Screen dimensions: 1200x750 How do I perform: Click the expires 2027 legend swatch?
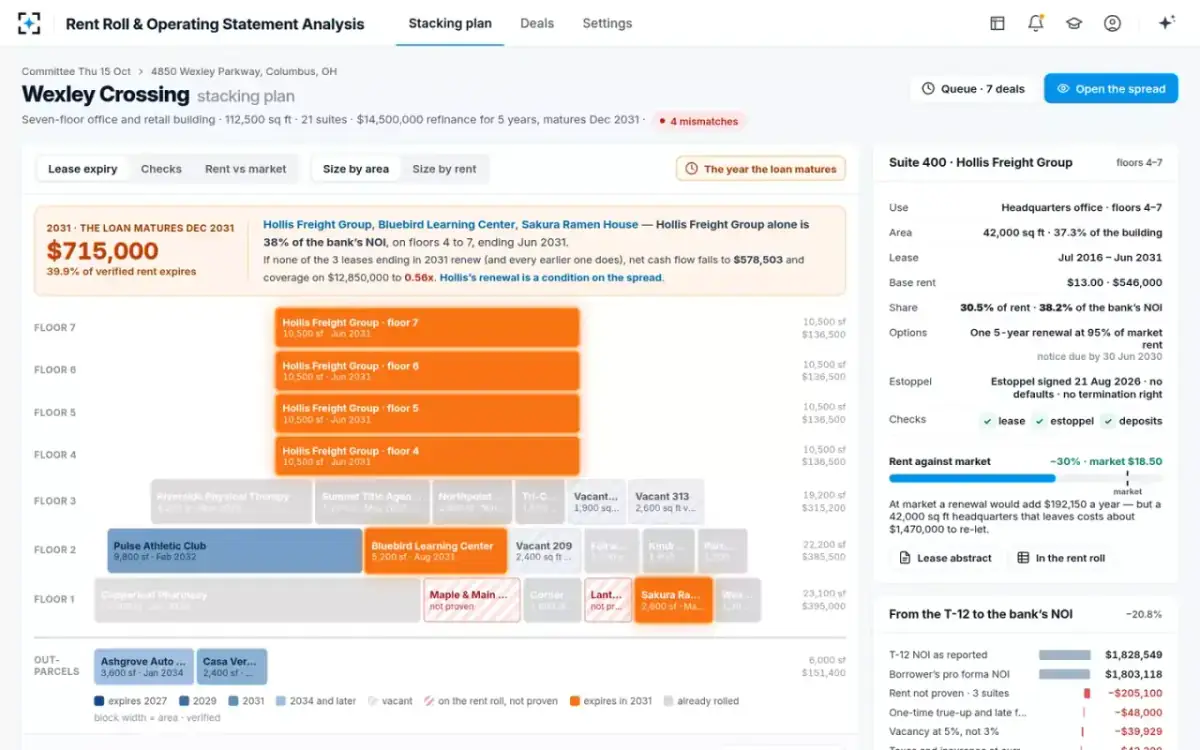pyautogui.click(x=99, y=701)
